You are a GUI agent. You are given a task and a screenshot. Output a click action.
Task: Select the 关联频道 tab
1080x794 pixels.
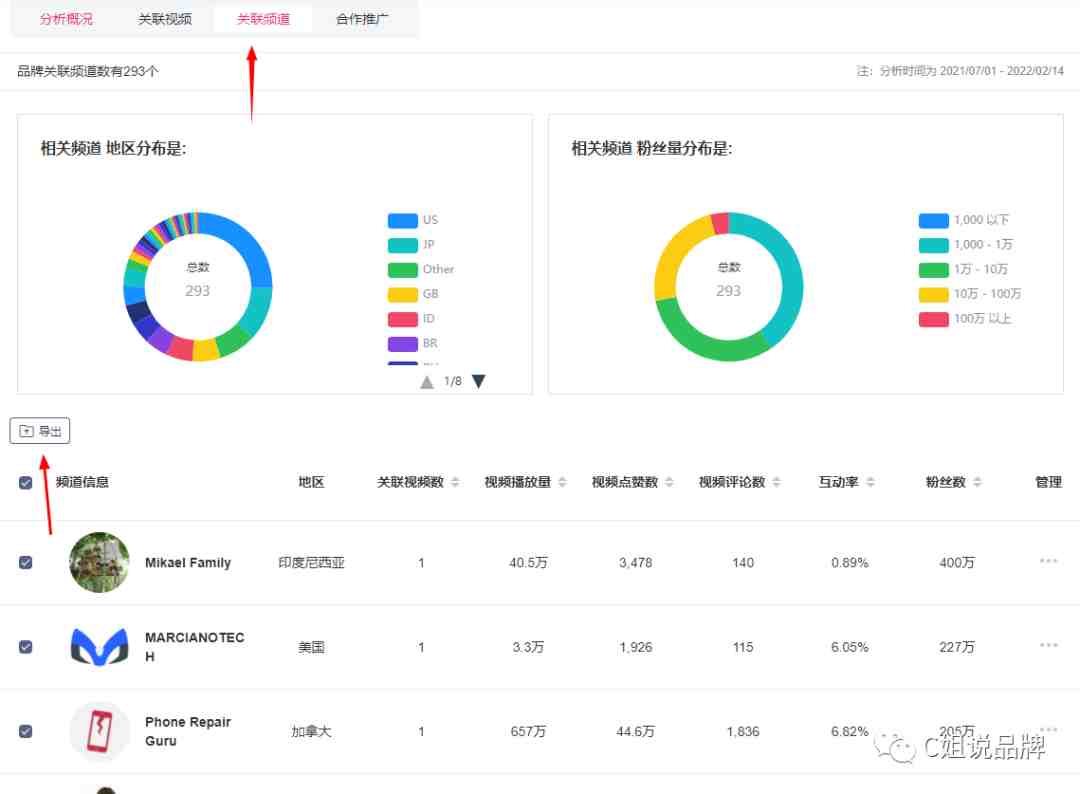click(x=263, y=19)
